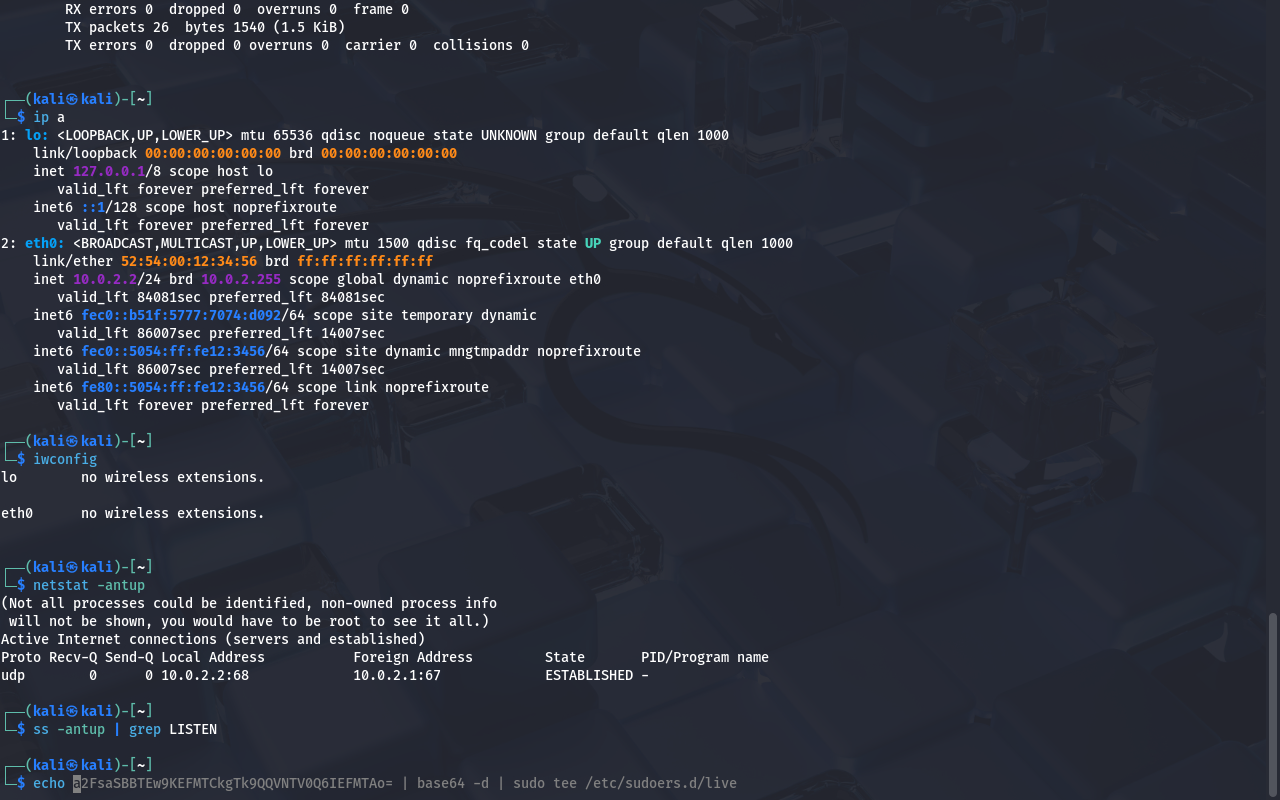Click the loopback address 127.0.0.1
The image size is (1280, 800).
point(108,171)
